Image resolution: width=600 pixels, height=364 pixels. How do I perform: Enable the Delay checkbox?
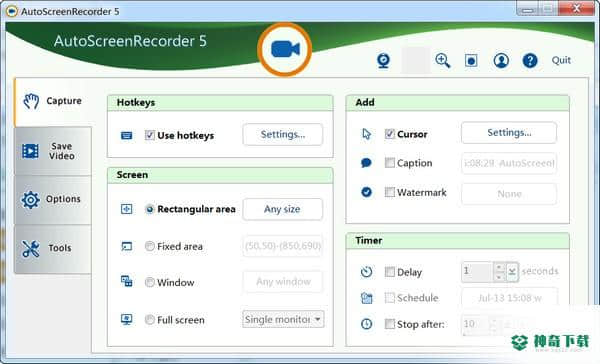click(390, 272)
